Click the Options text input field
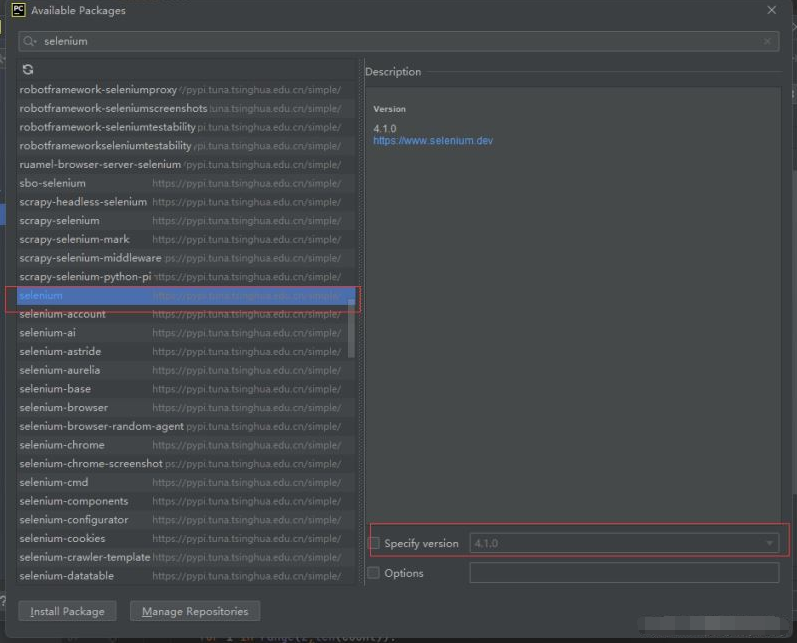797x643 pixels. click(624, 573)
